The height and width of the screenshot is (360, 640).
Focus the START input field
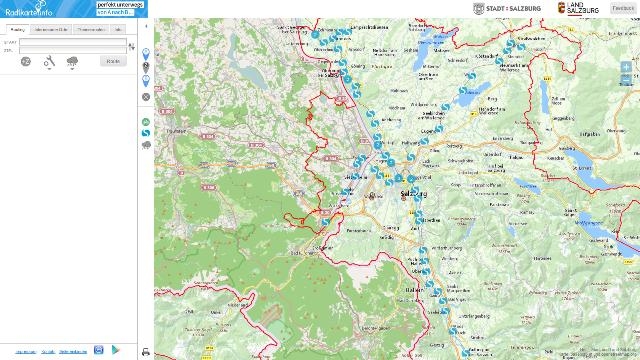(73, 42)
